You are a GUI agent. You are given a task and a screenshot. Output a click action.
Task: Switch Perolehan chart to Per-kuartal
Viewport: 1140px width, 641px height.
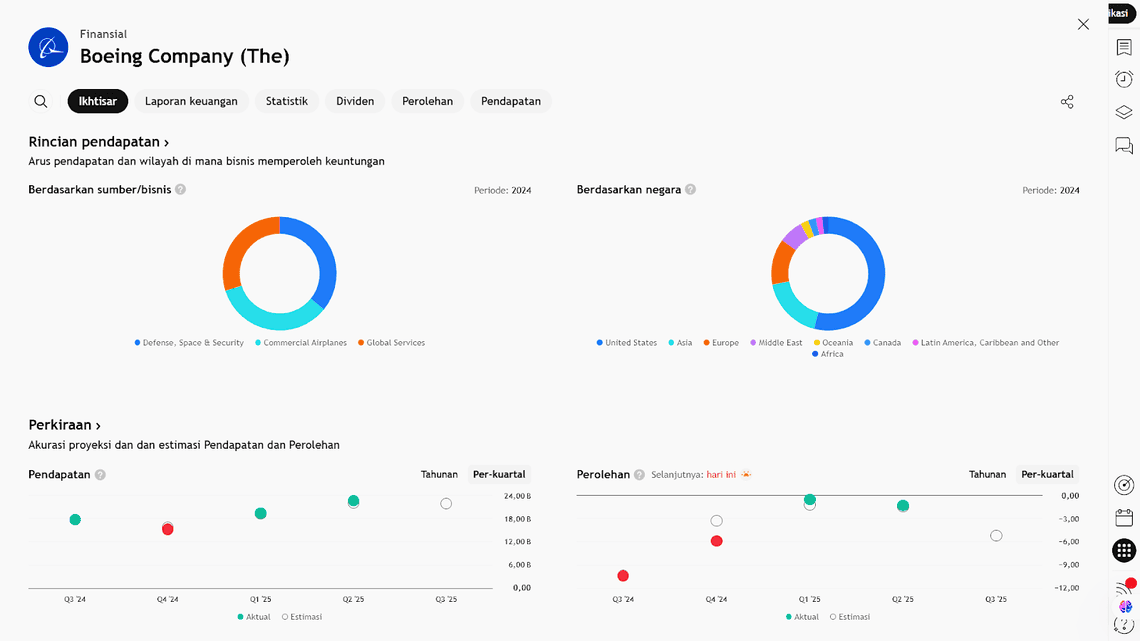[1047, 475]
